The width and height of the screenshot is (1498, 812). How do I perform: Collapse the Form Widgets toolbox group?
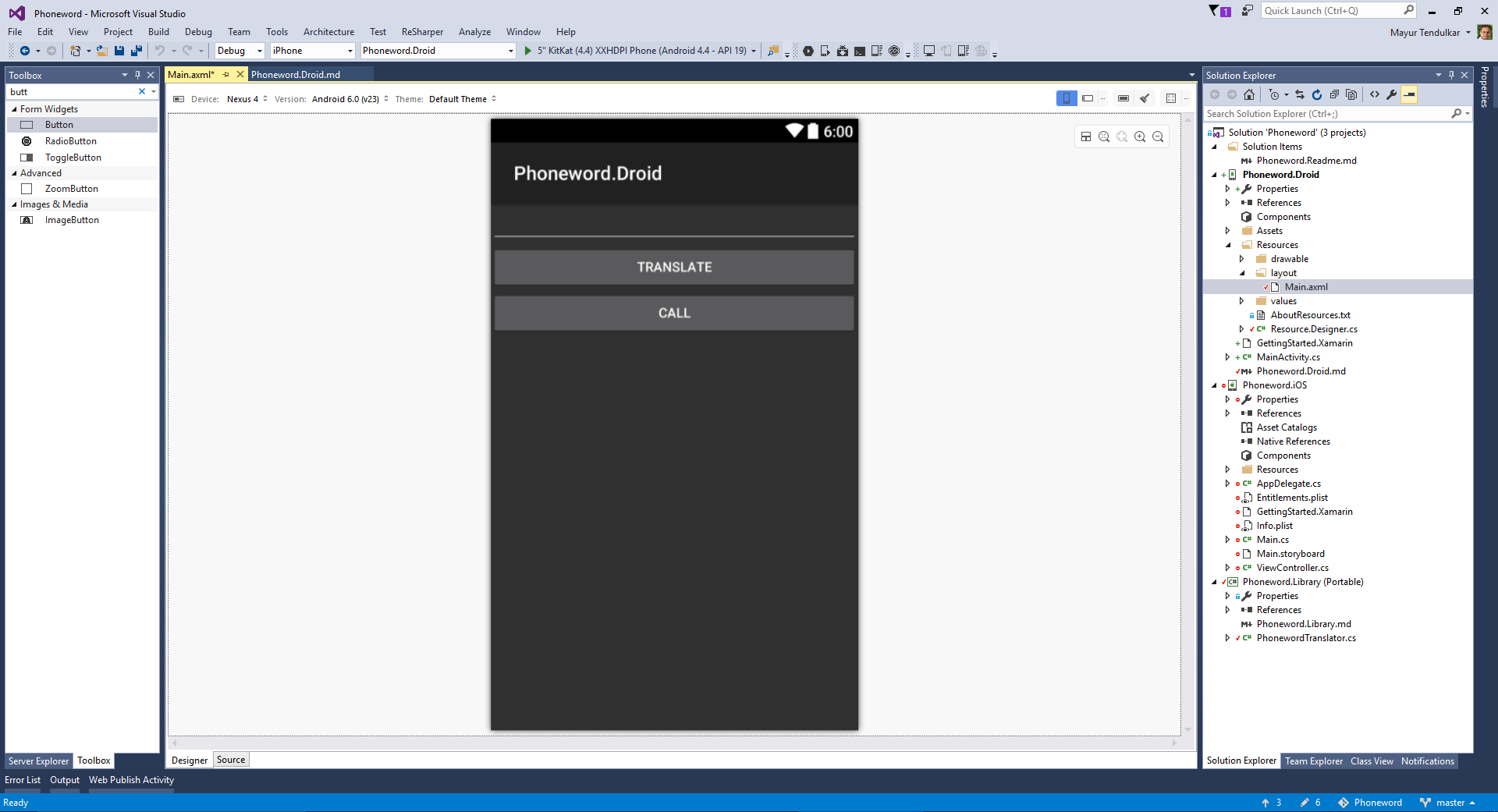pyautogui.click(x=14, y=109)
